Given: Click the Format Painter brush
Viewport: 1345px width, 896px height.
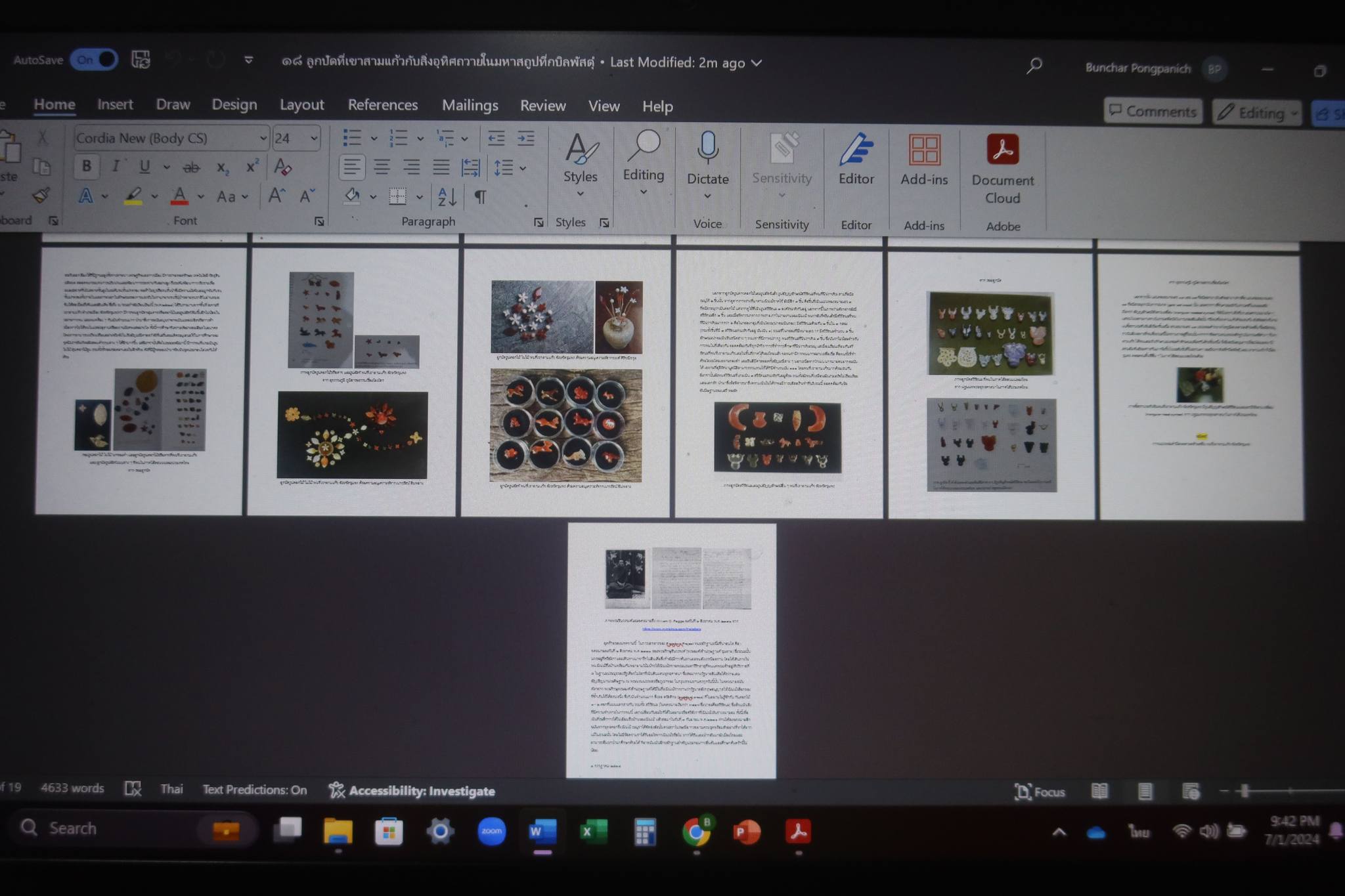Looking at the screenshot, I should tap(41, 195).
